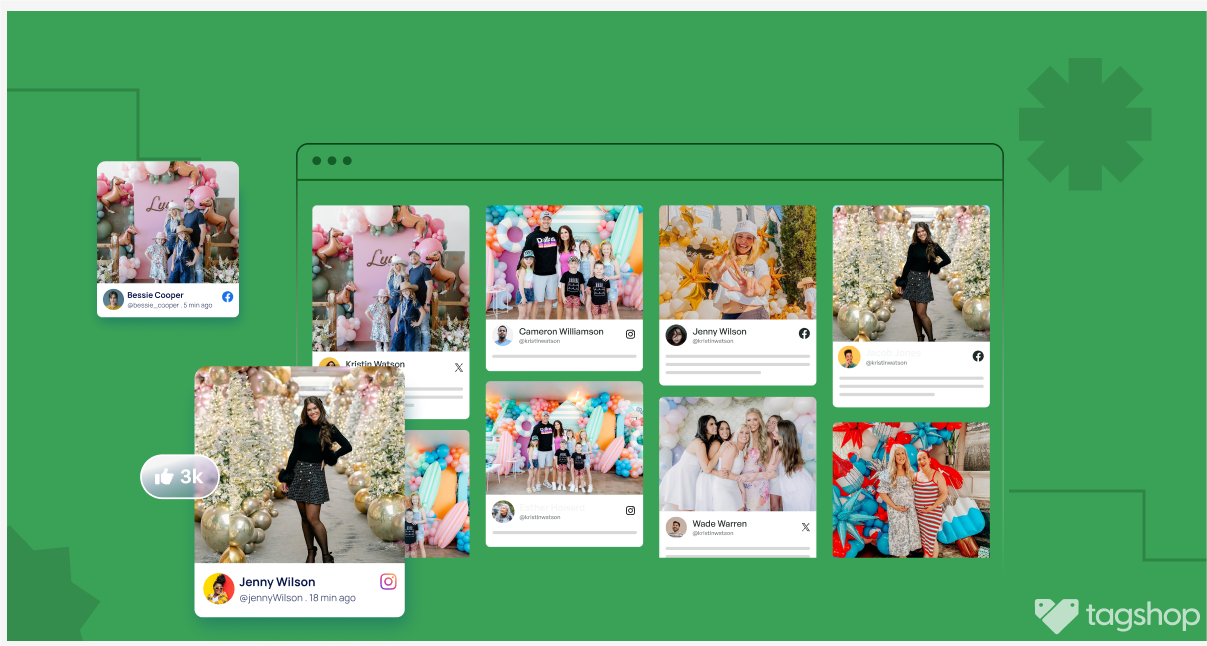Click Wade Warren's profile avatar
Image resolution: width=1207 pixels, height=646 pixels.
[676, 527]
